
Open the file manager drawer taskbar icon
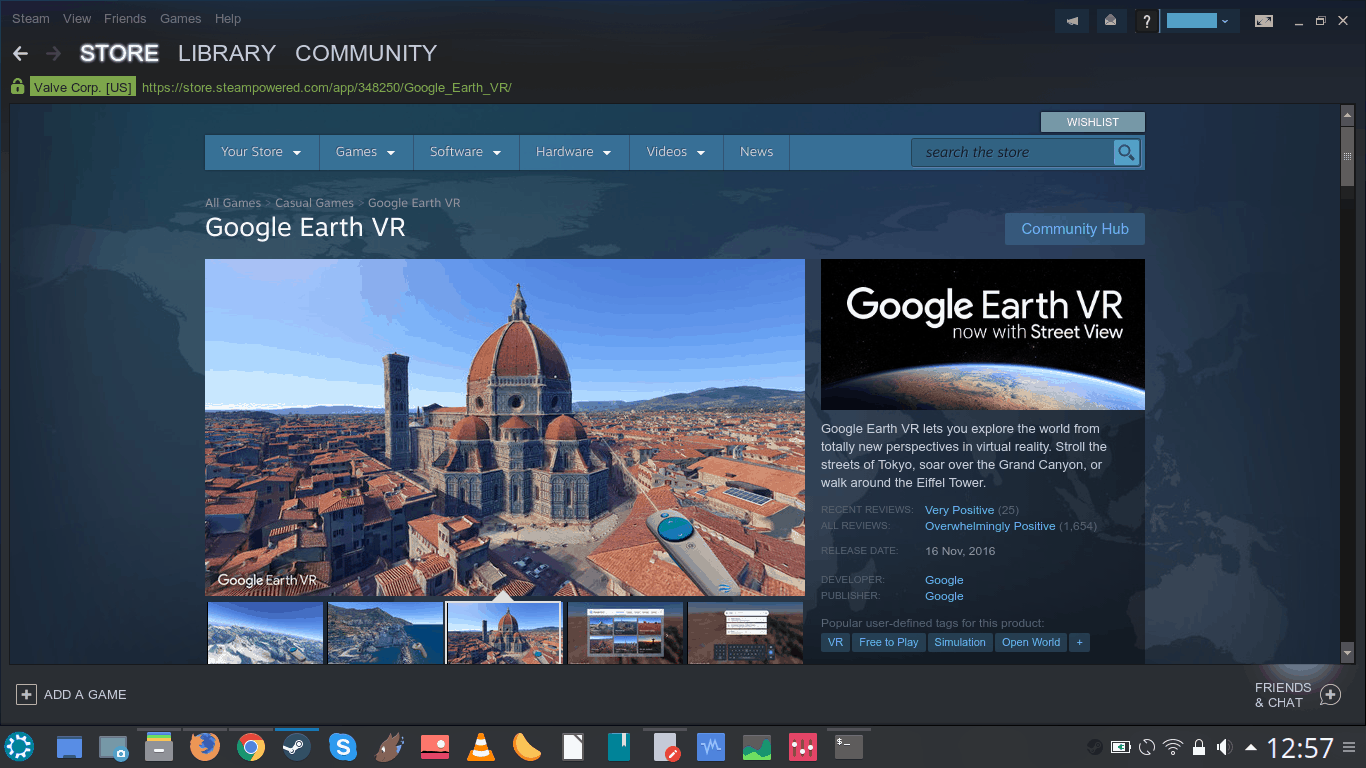(158, 746)
